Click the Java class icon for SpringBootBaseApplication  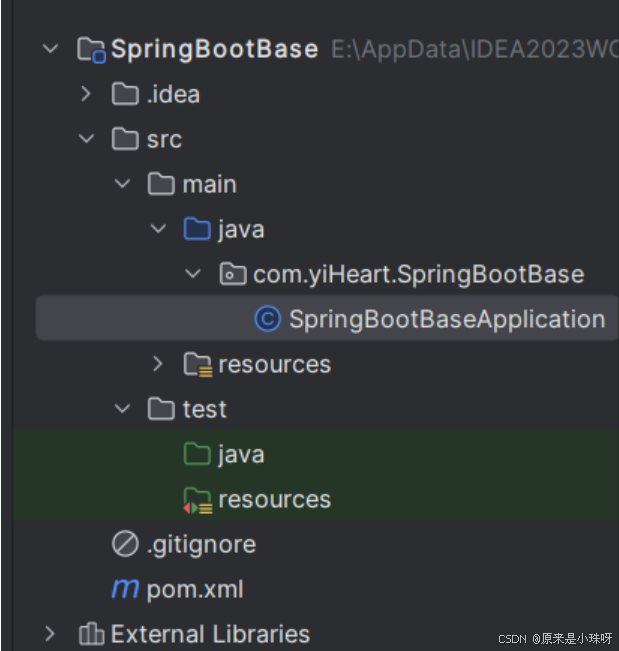pyautogui.click(x=267, y=319)
